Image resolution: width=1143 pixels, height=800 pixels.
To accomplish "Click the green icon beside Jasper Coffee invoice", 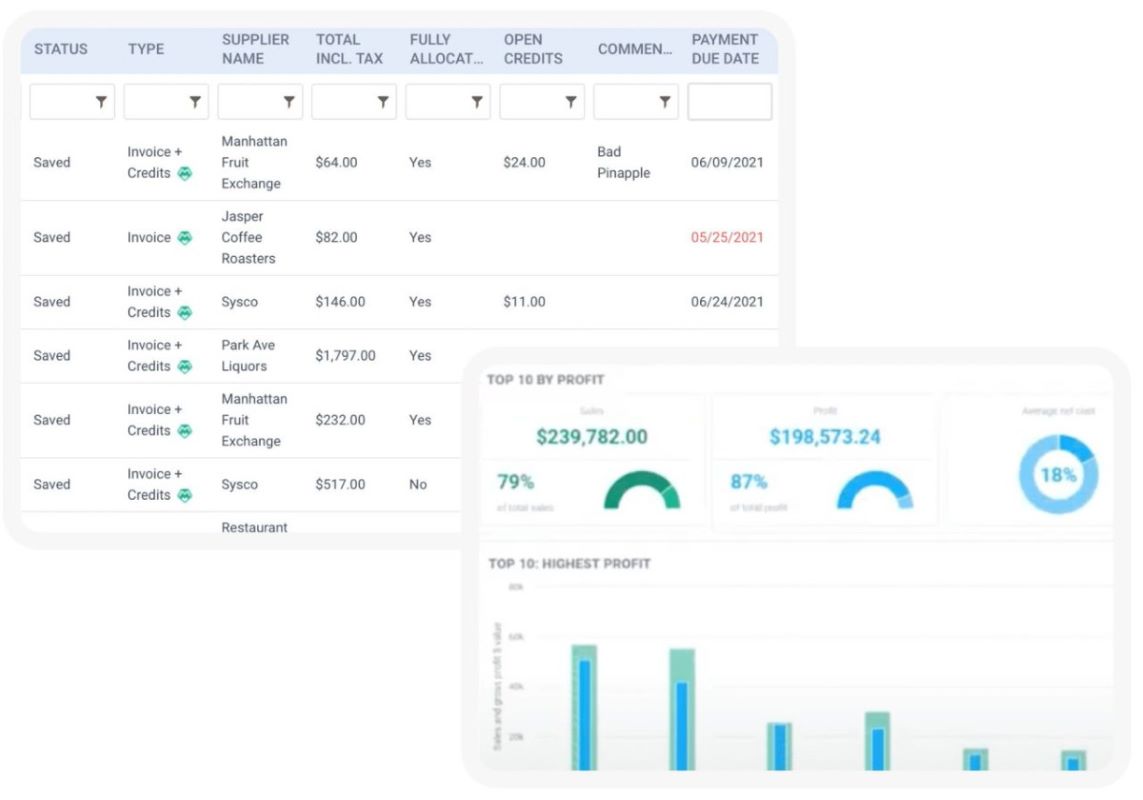I will (185, 238).
